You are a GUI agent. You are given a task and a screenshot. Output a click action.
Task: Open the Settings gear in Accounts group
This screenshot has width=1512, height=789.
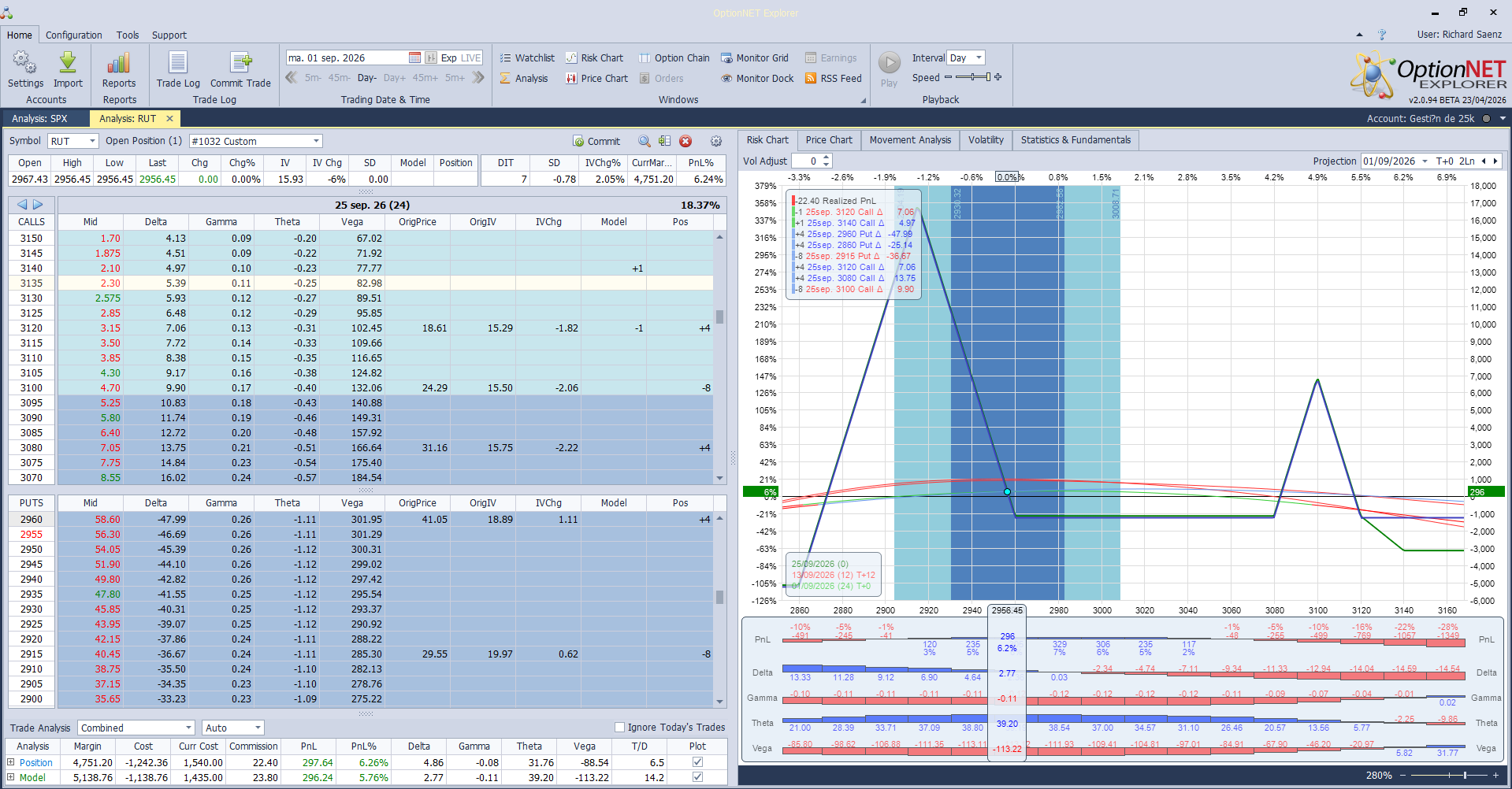25,69
